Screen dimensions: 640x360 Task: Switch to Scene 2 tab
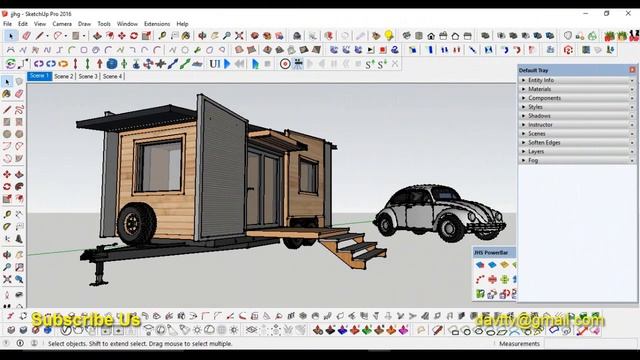(64, 76)
